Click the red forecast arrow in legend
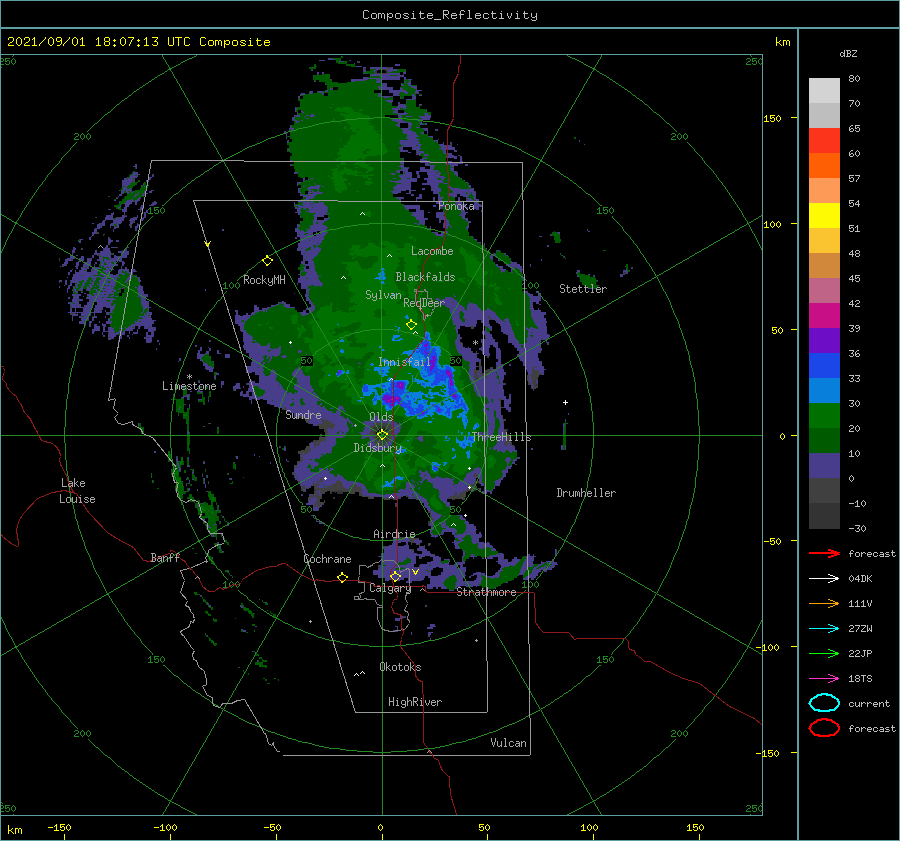Image resolution: width=900 pixels, height=841 pixels. point(824,553)
